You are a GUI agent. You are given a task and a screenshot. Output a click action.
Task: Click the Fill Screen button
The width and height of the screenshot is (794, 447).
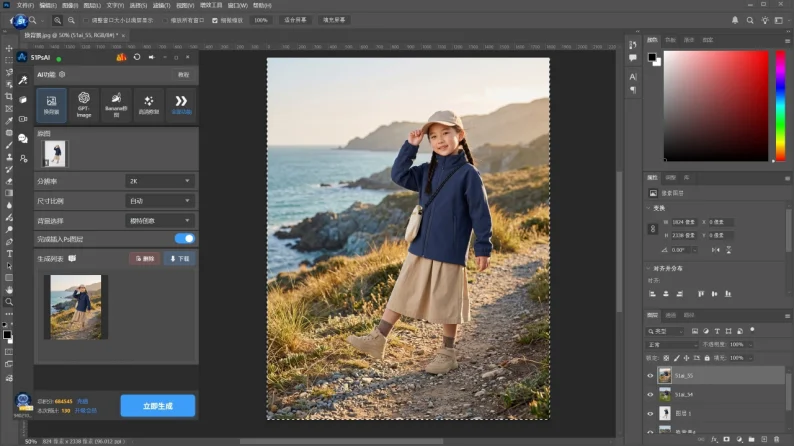(x=334, y=20)
